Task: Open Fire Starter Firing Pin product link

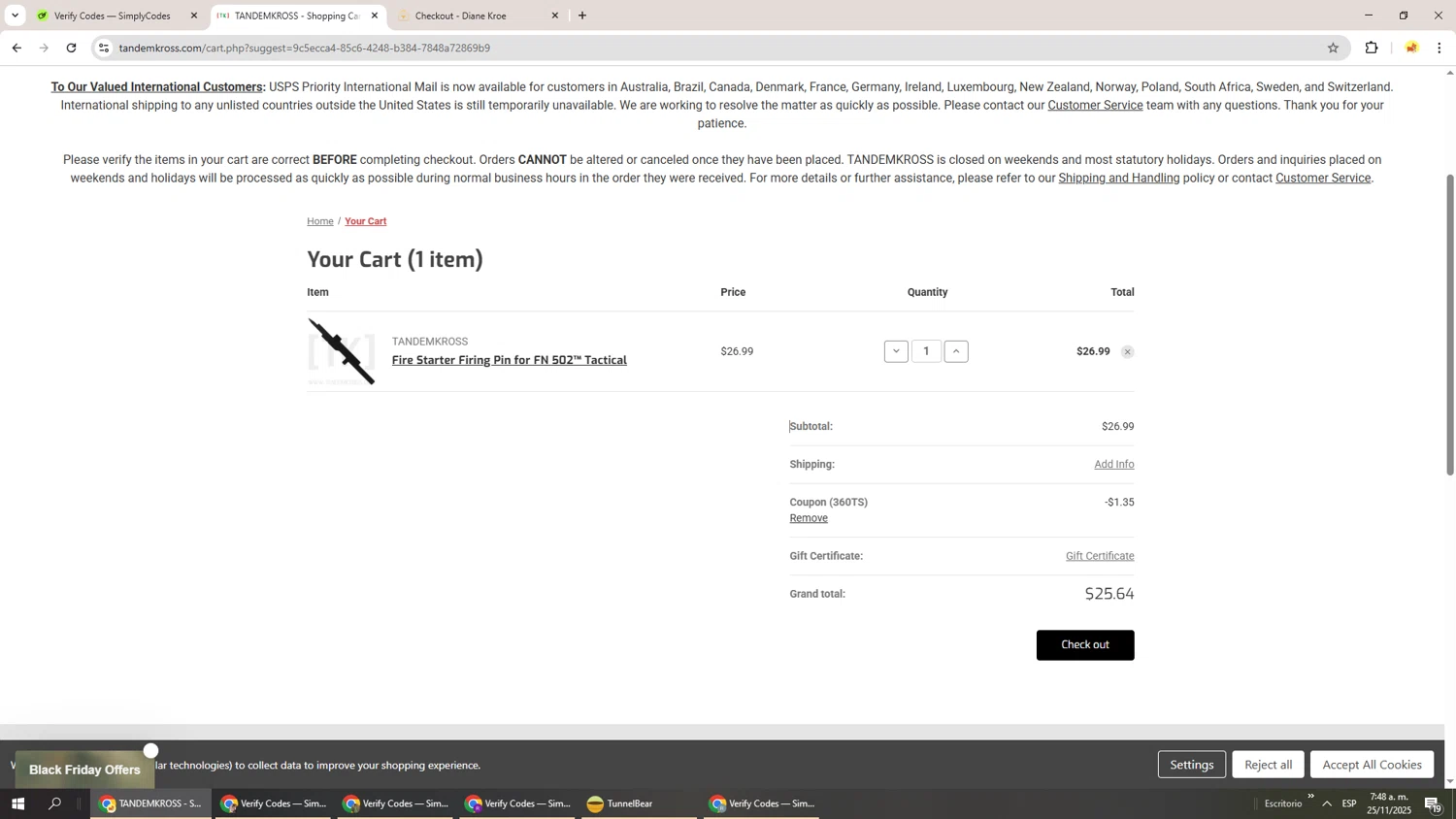Action: 510,360
